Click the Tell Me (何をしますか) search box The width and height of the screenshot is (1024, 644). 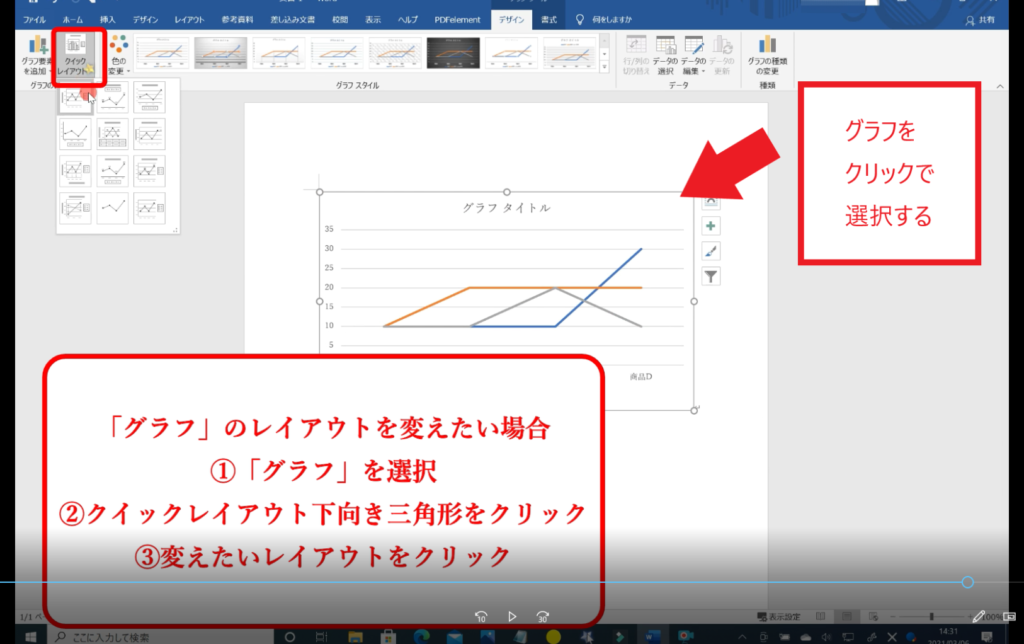612,19
